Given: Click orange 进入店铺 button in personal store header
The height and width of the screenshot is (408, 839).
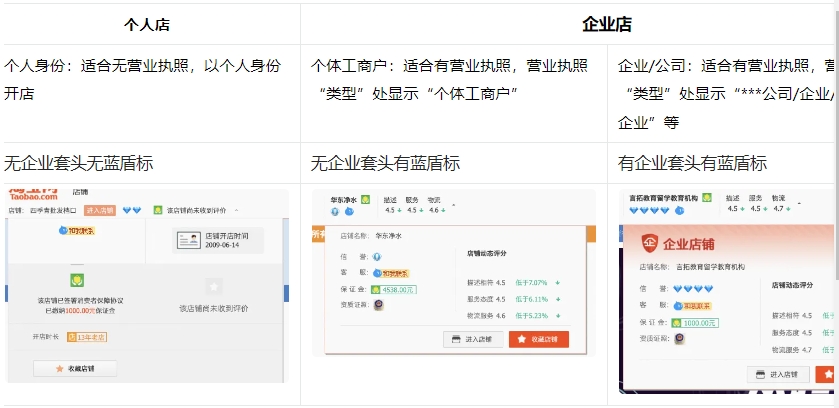Looking at the screenshot, I should click(100, 211).
